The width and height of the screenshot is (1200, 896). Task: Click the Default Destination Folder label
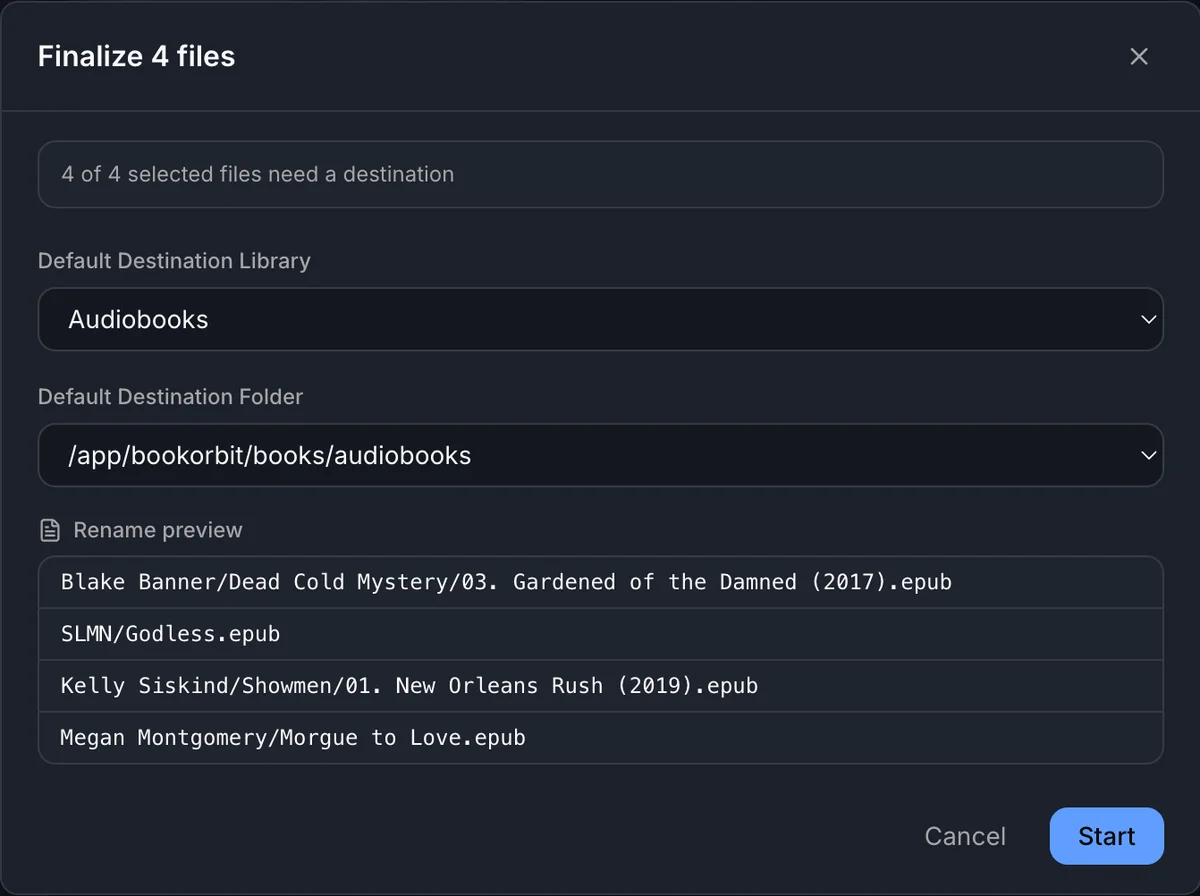coord(170,397)
